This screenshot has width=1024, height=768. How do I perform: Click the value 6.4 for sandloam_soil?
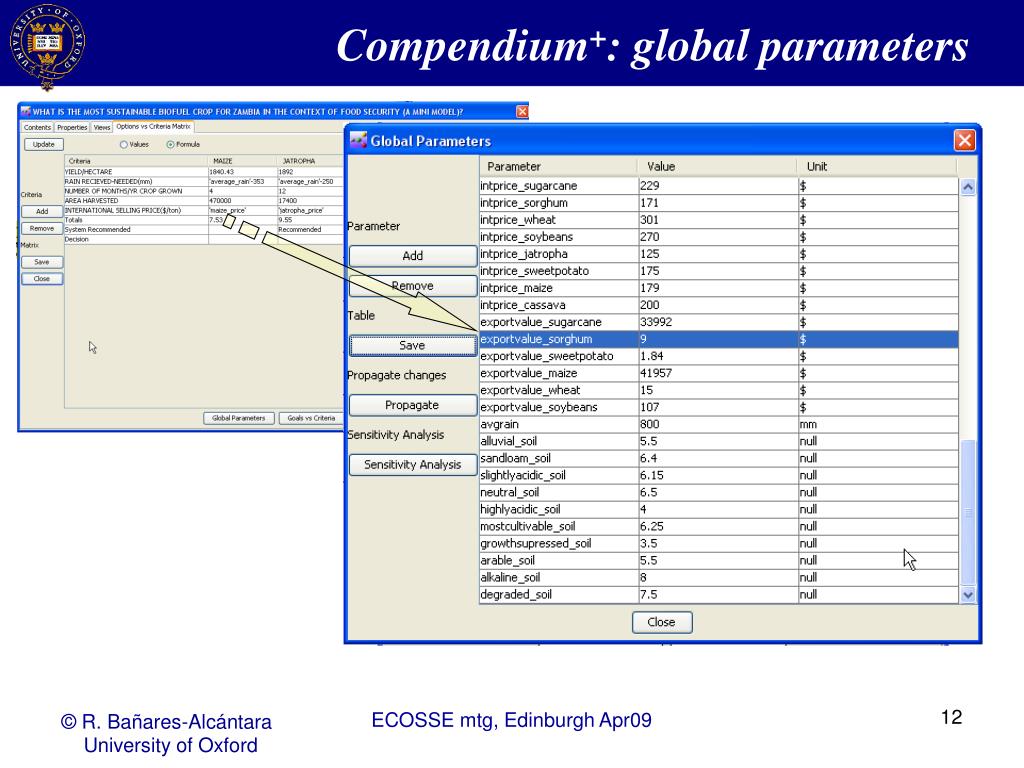click(718, 458)
